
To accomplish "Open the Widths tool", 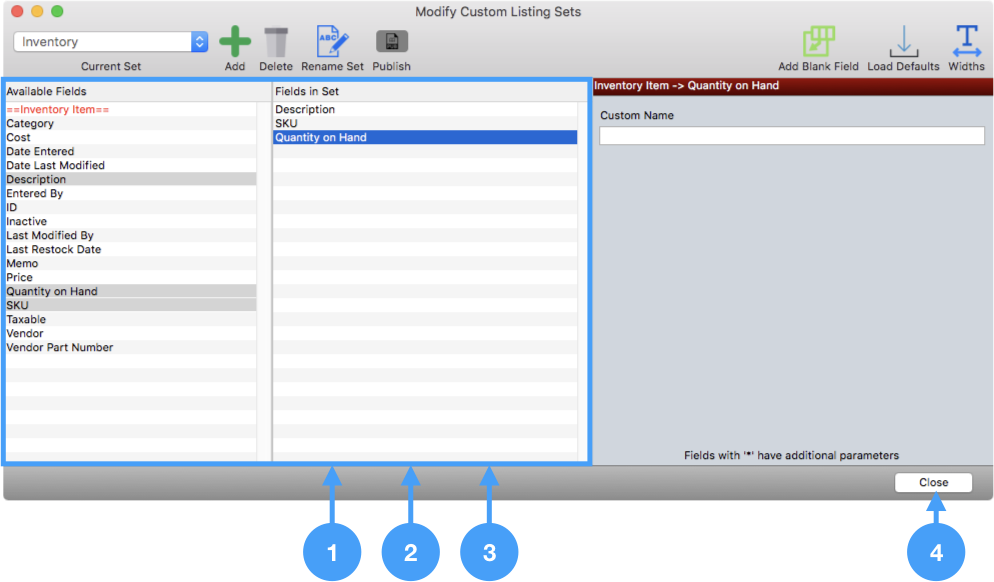I will 966,42.
